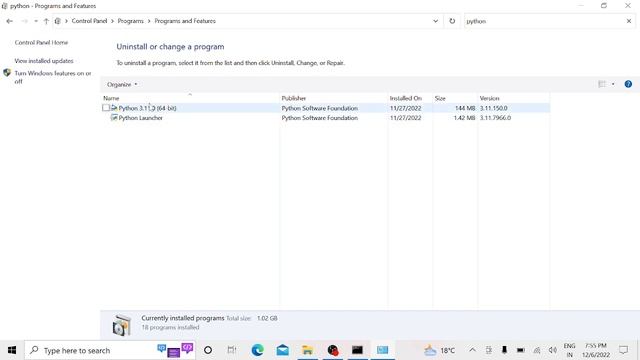Viewport: 640px width, 360px height.
Task: Open Turn Windows features on or off
Action: 53,77
